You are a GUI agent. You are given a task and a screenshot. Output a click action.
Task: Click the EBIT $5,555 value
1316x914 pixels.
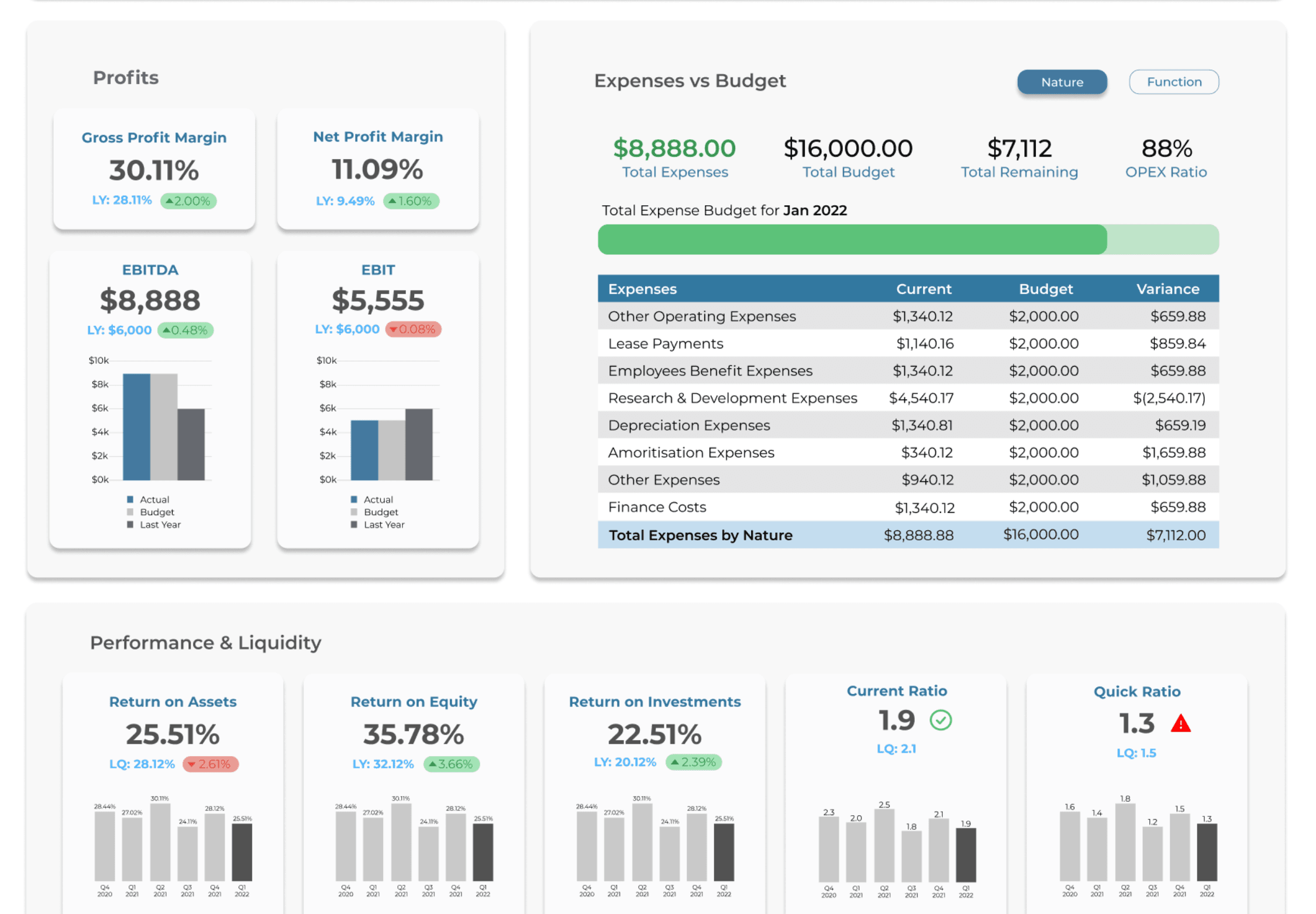(378, 301)
